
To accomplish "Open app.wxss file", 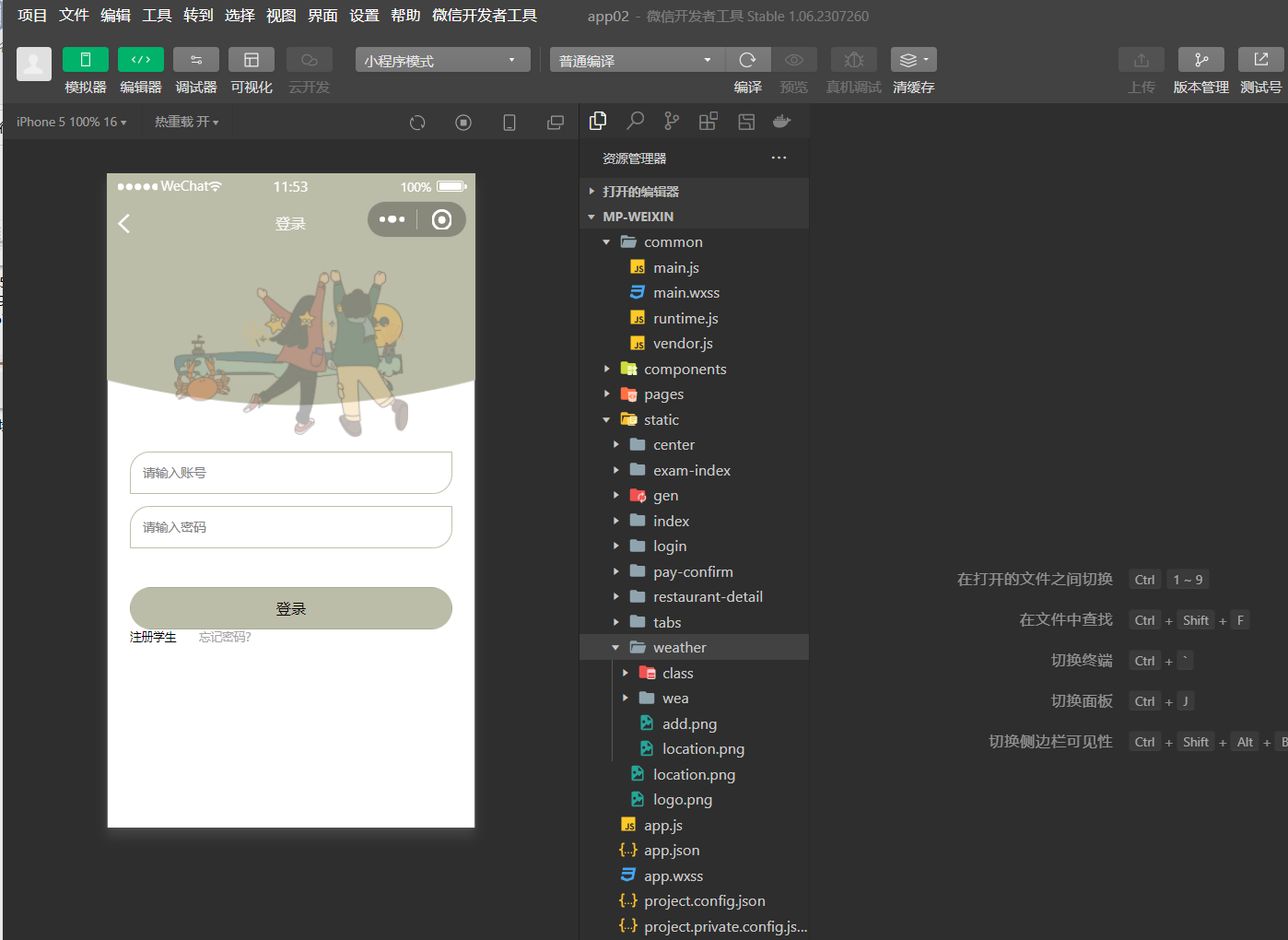I will click(x=695, y=875).
